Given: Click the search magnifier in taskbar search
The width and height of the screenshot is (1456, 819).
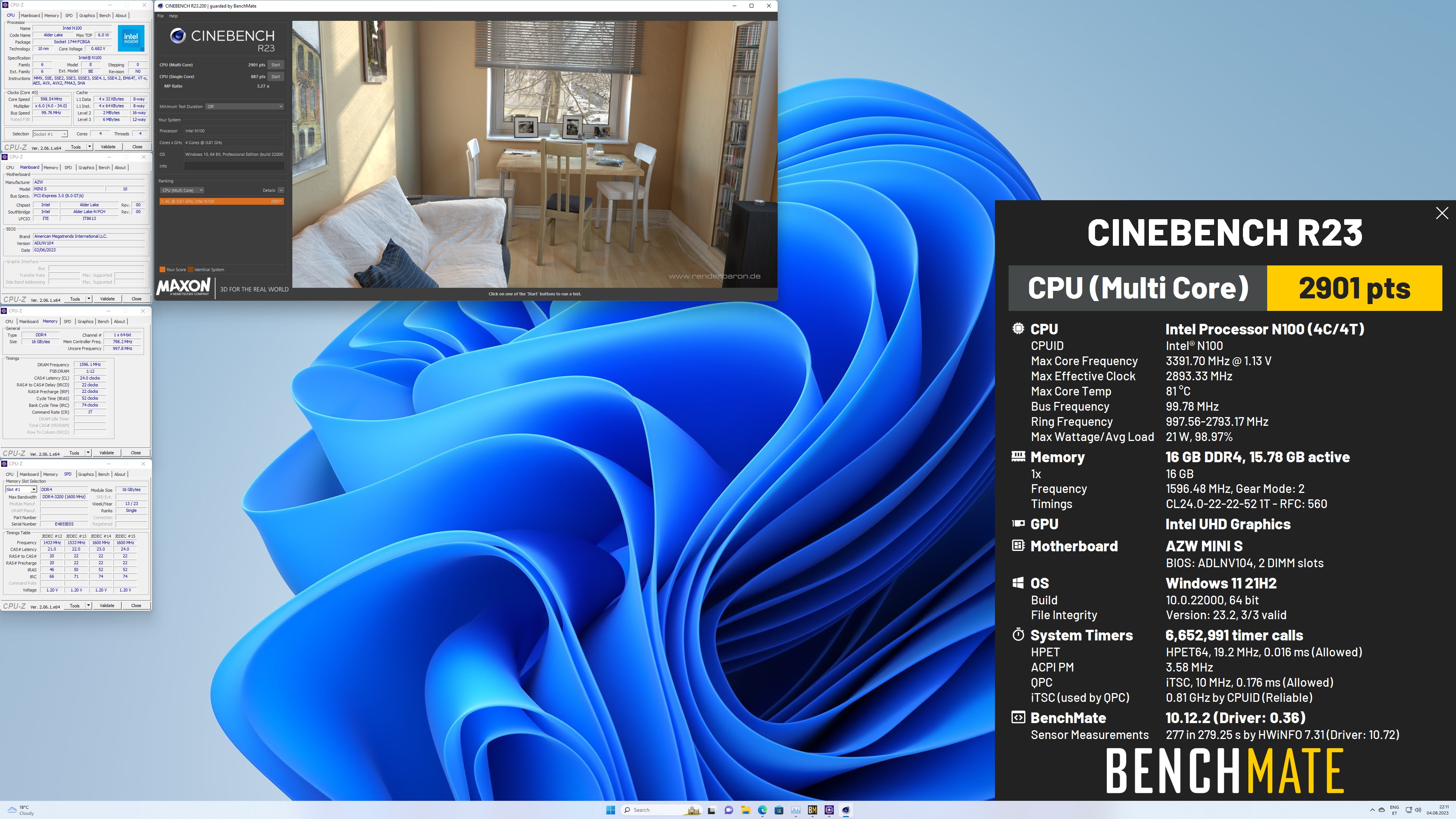Looking at the screenshot, I should point(627,810).
